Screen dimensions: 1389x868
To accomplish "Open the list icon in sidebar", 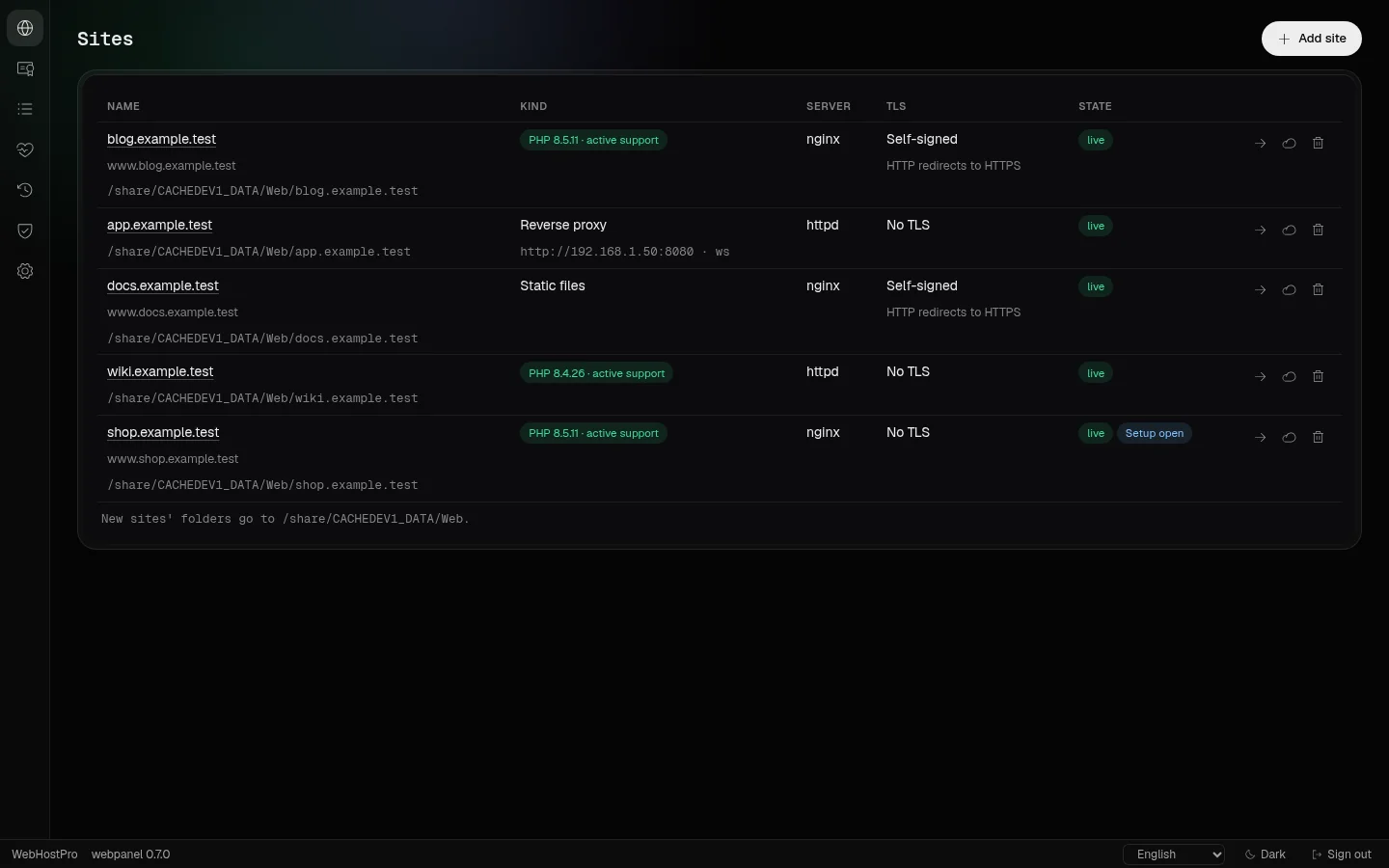I will [25, 109].
